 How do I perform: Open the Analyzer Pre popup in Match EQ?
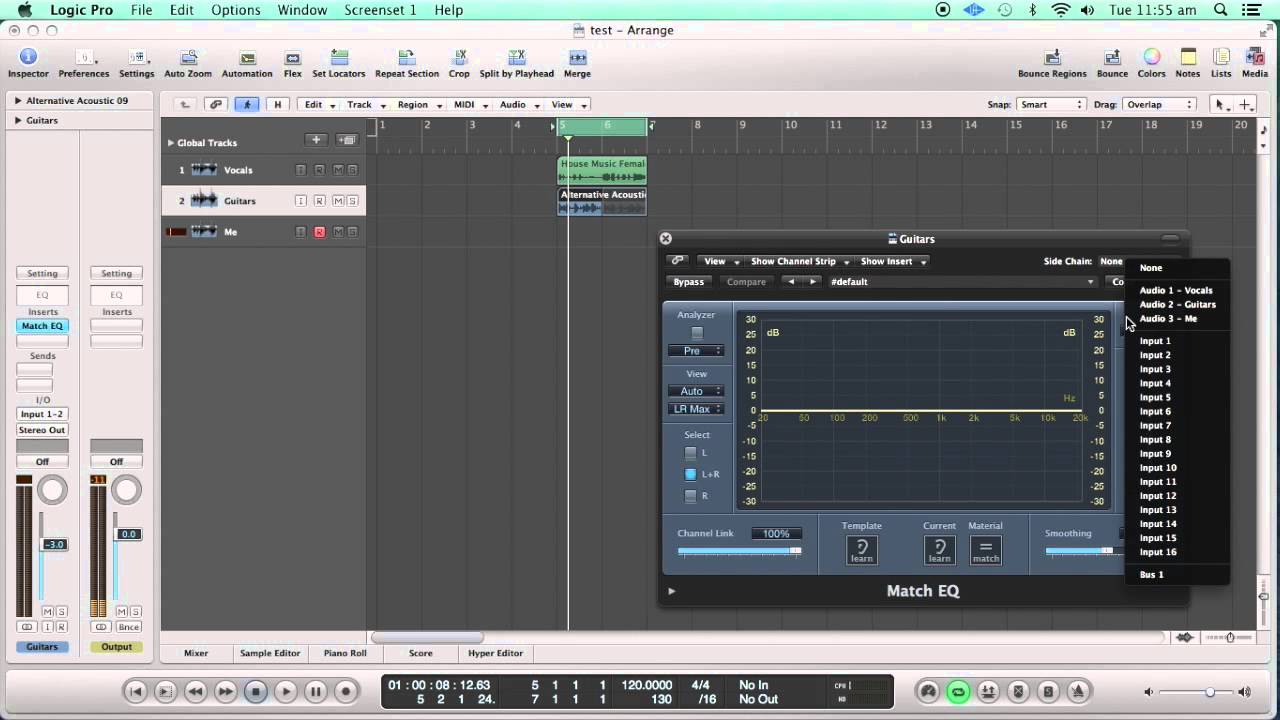(696, 351)
